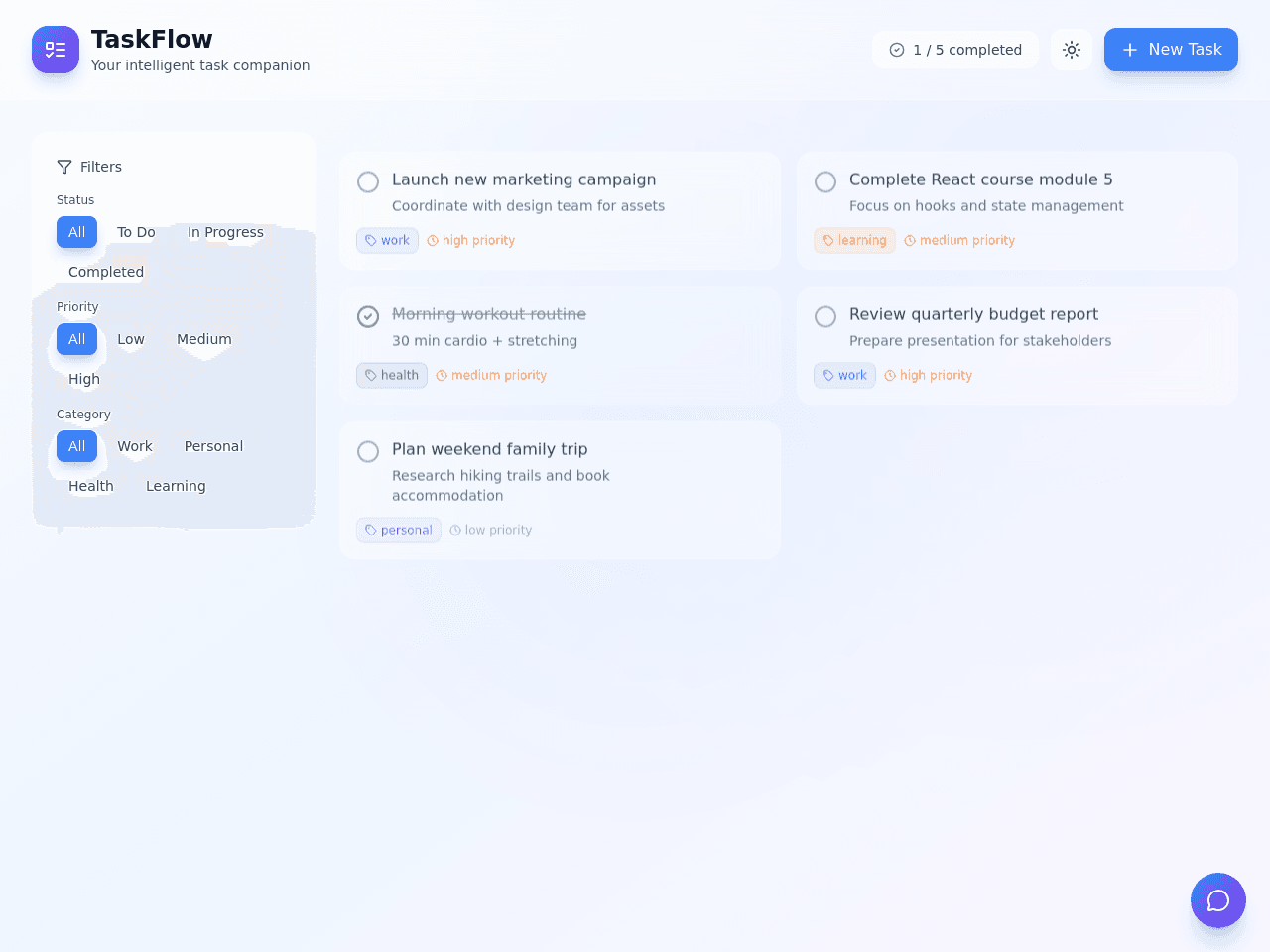Filter priority by High
This screenshot has width=1270, height=952.
pos(84,379)
